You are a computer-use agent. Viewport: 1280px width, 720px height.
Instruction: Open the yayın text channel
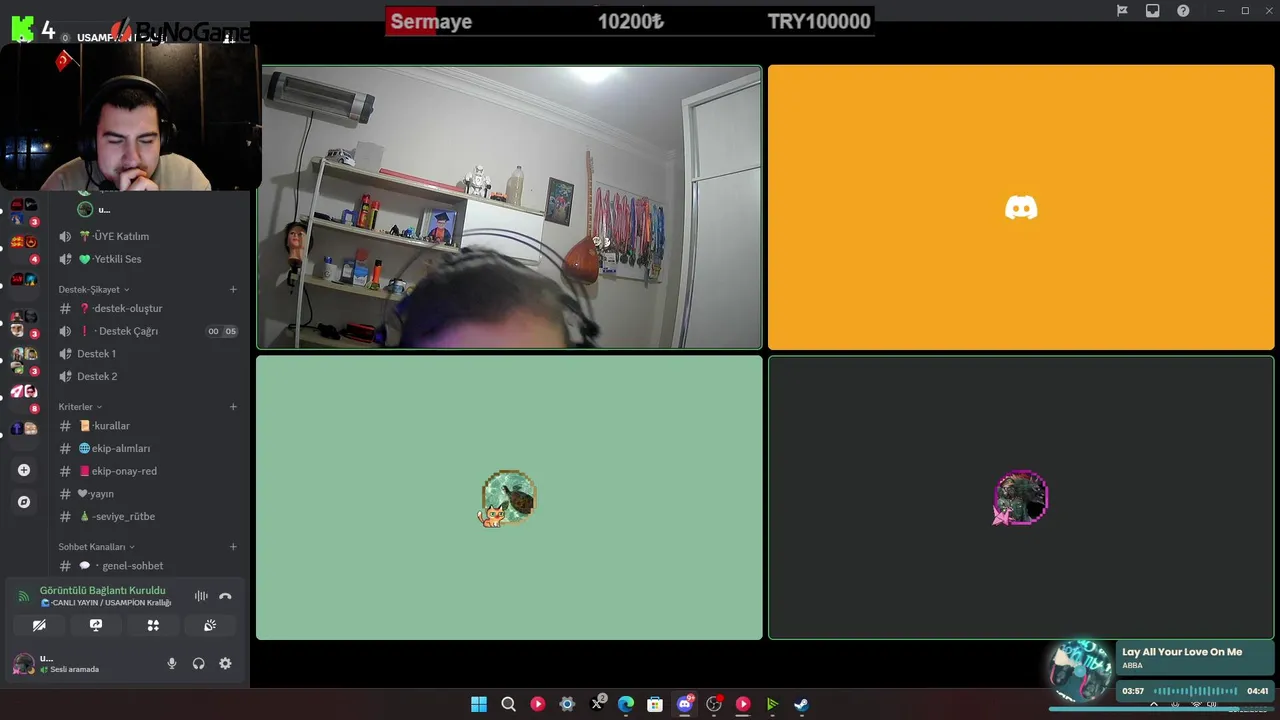148,494
